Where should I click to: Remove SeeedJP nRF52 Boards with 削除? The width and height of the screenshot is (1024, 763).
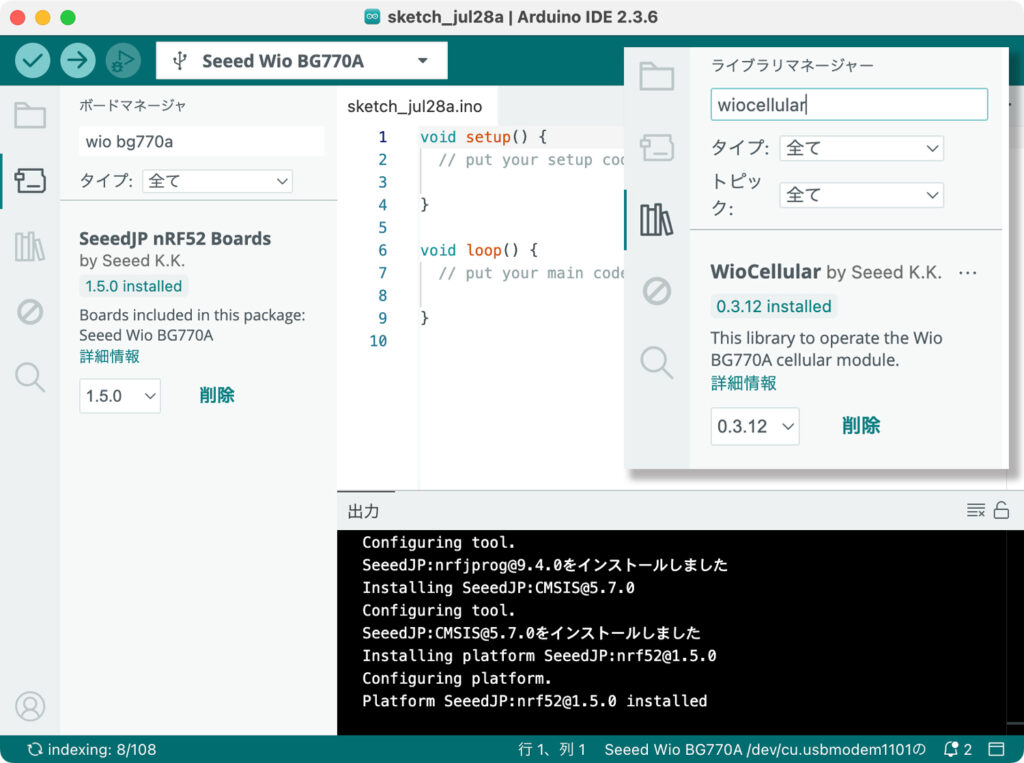pyautogui.click(x=217, y=395)
